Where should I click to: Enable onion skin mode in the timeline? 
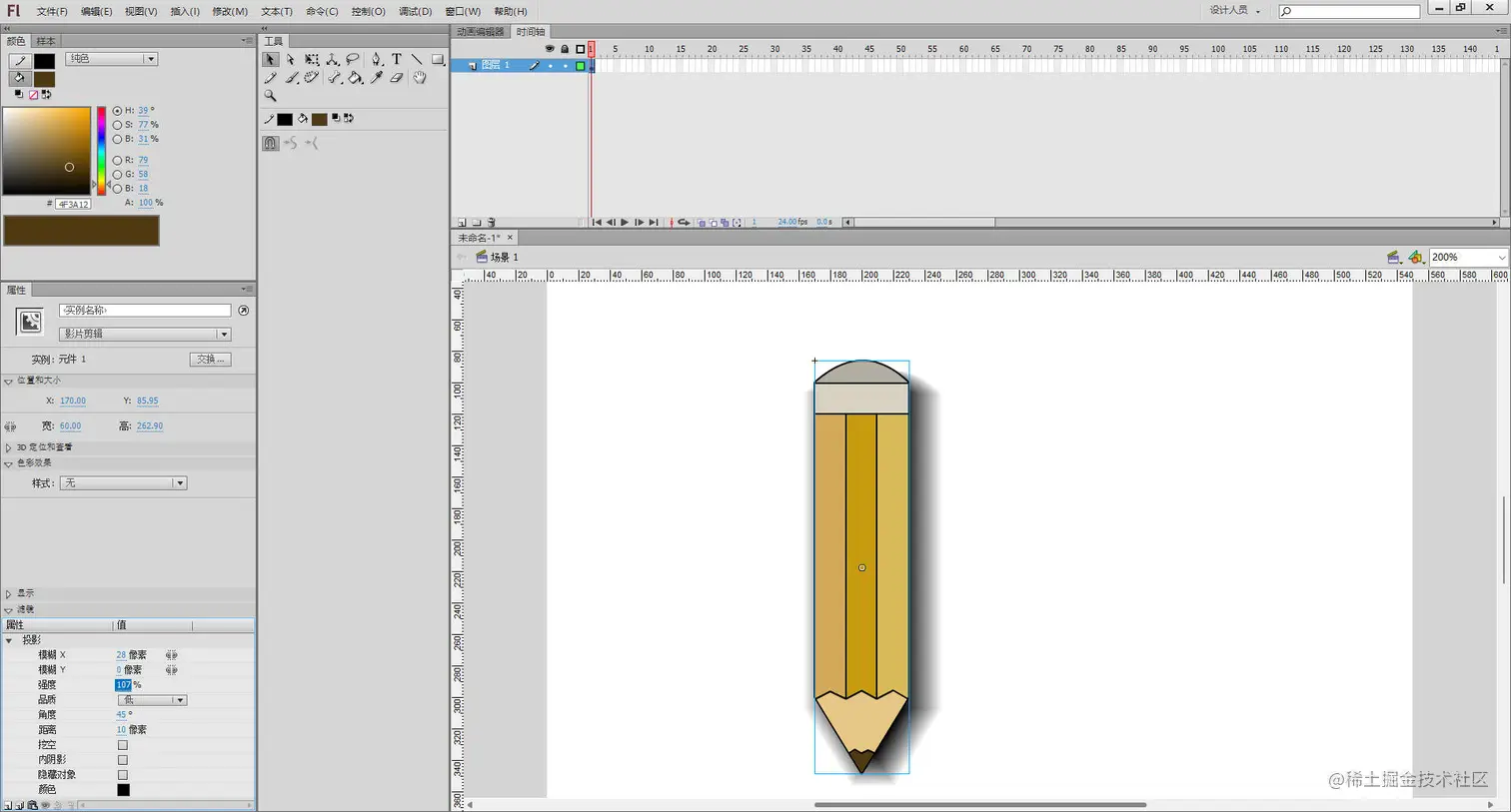702,222
